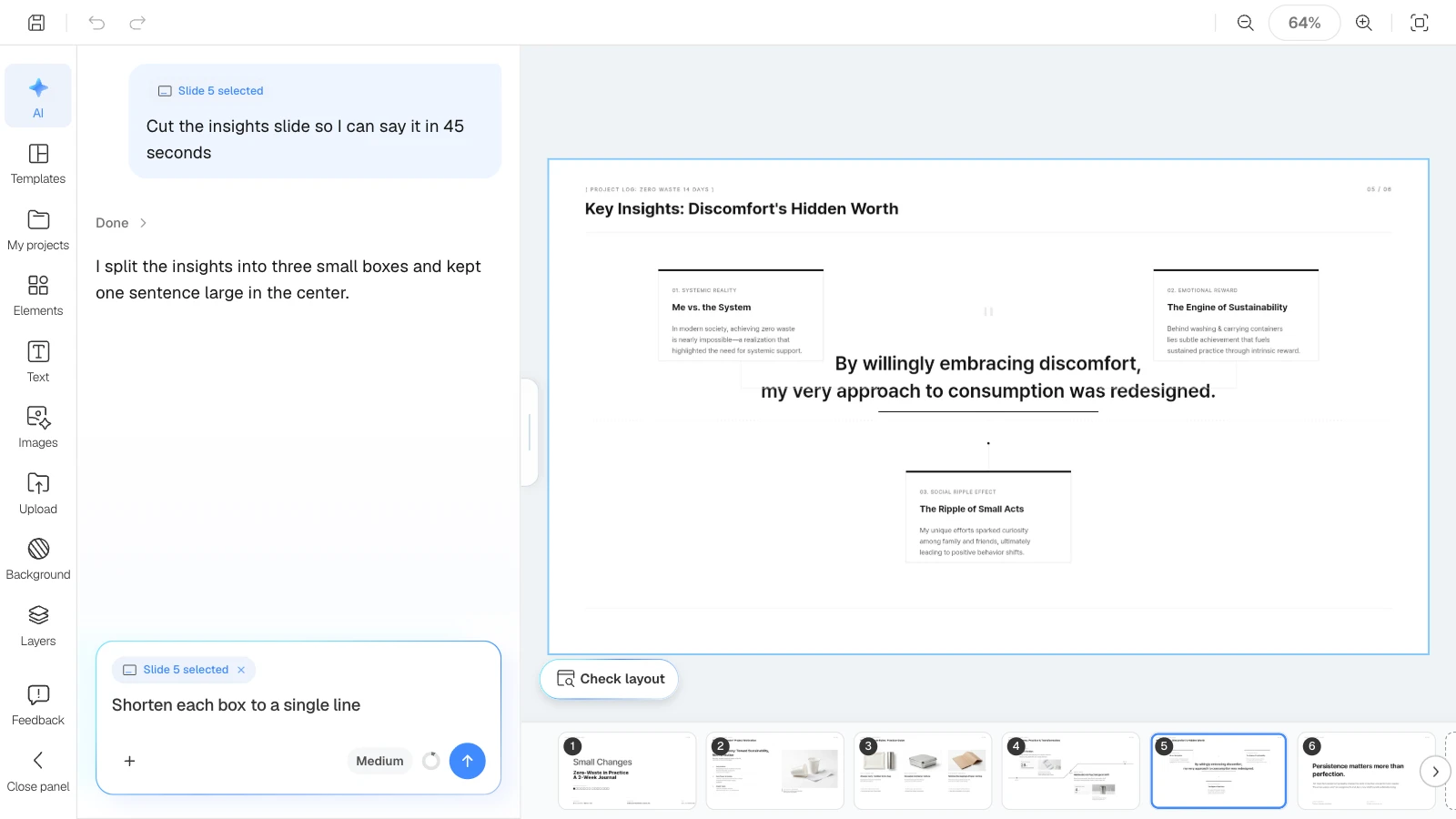Click the prompt text input field
The image size is (1456, 819).
[298, 705]
